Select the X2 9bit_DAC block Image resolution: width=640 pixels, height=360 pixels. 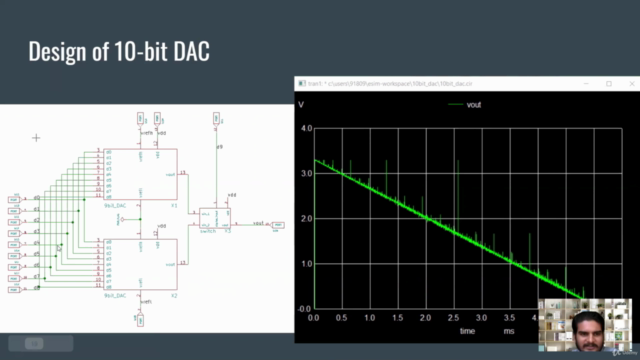(140, 264)
